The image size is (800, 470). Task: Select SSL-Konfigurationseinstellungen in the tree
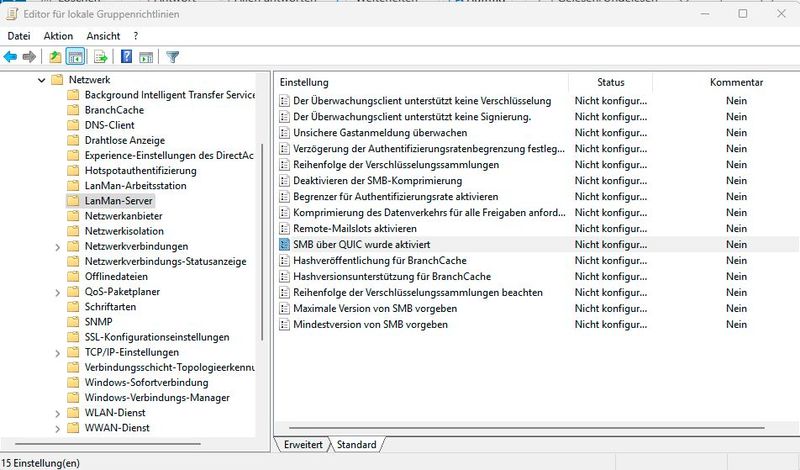coord(157,337)
